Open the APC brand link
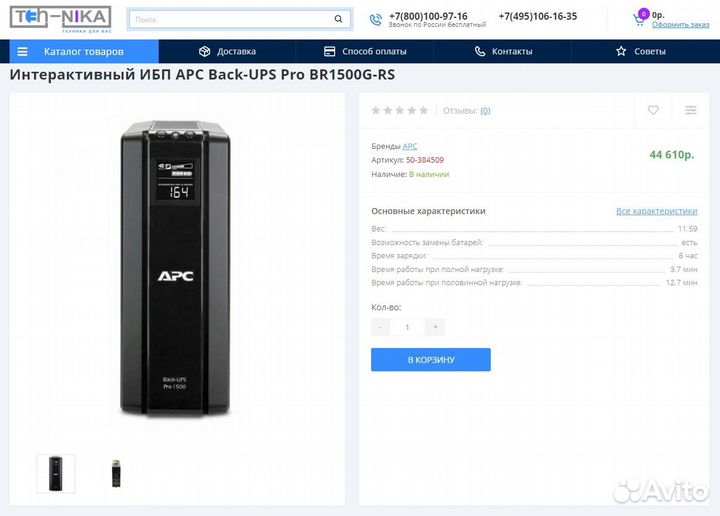The image size is (720, 516). pyautogui.click(x=410, y=146)
